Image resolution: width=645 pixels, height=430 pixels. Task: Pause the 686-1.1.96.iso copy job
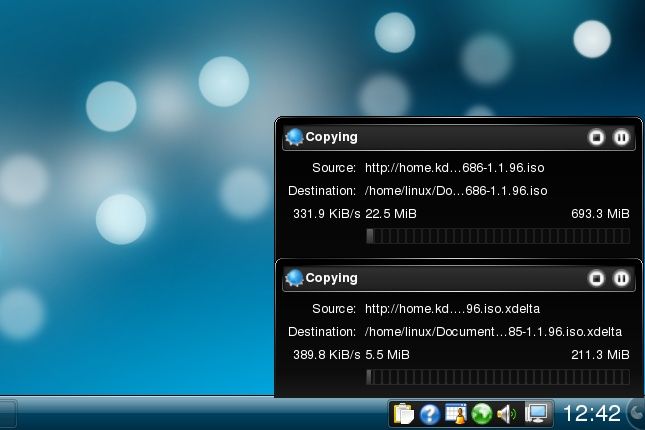(621, 137)
